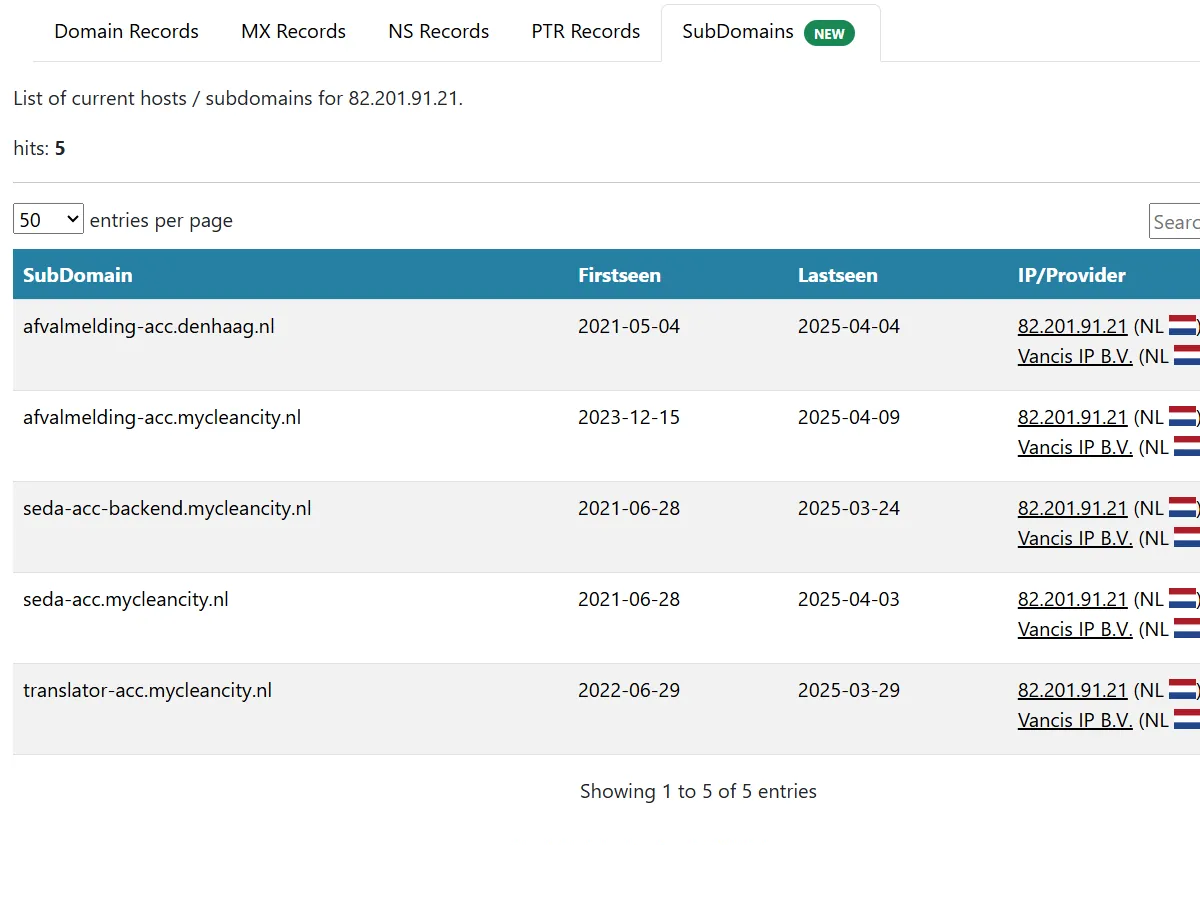Click Netherlands flag beside IP in seda-acc-backend row
The height and width of the screenshot is (900, 1200).
1182,508
